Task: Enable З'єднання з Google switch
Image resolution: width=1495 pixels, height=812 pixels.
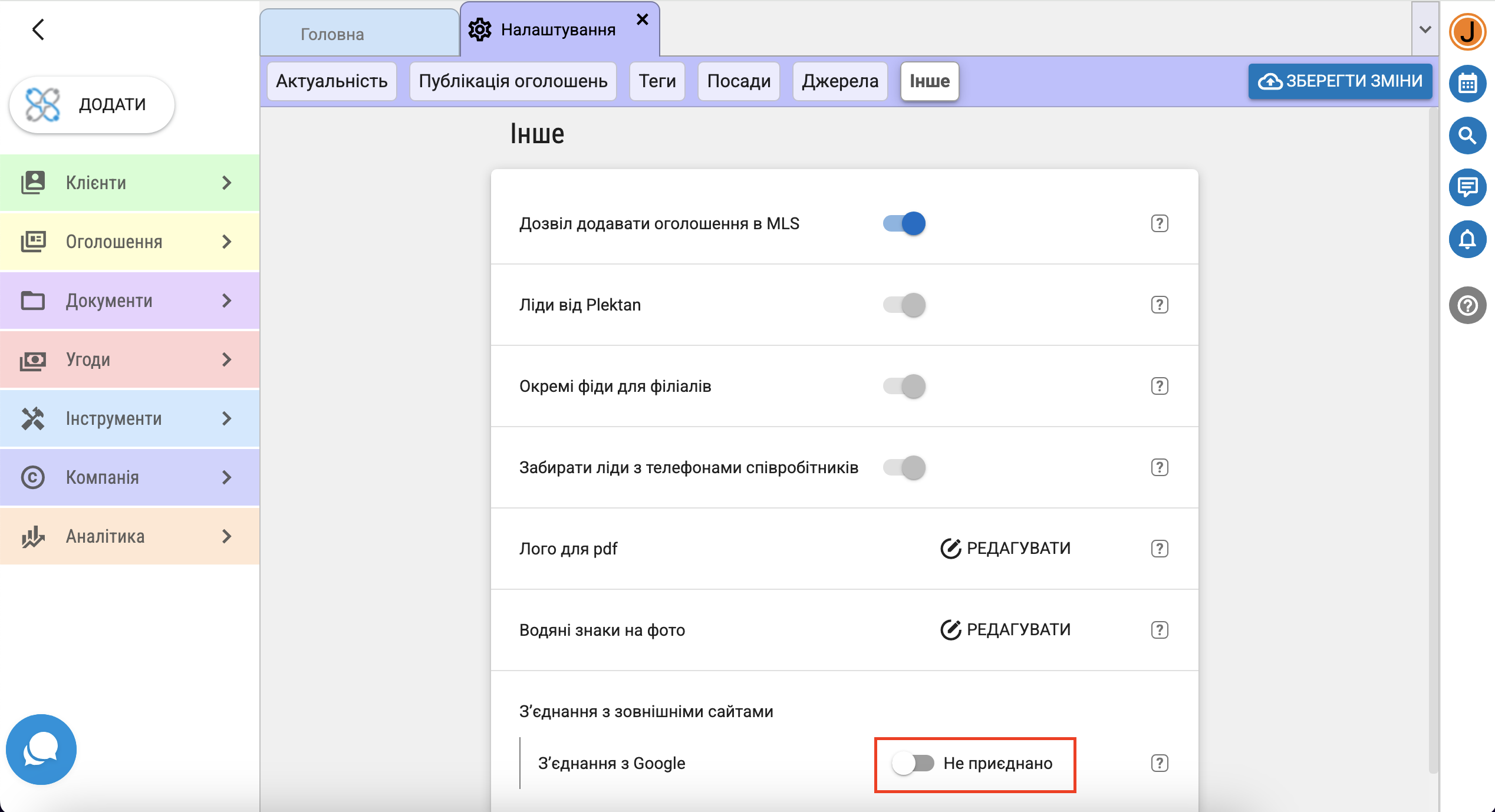Action: tap(913, 763)
